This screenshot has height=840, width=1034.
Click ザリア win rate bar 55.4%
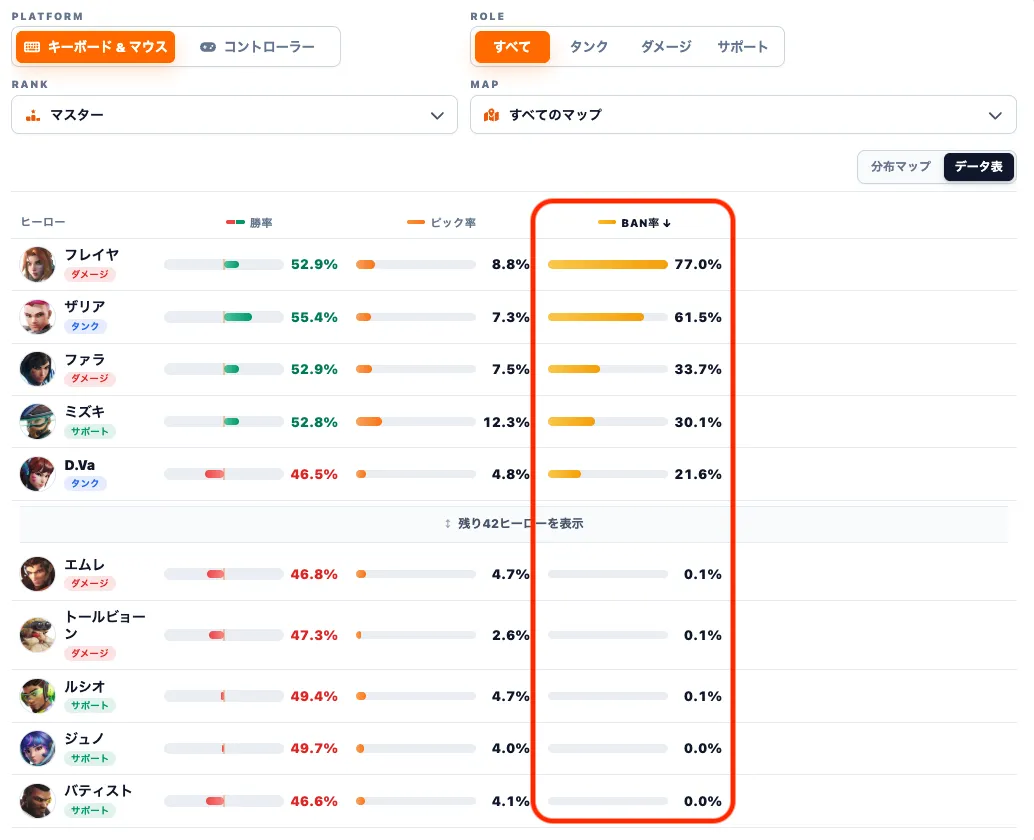tap(224, 317)
